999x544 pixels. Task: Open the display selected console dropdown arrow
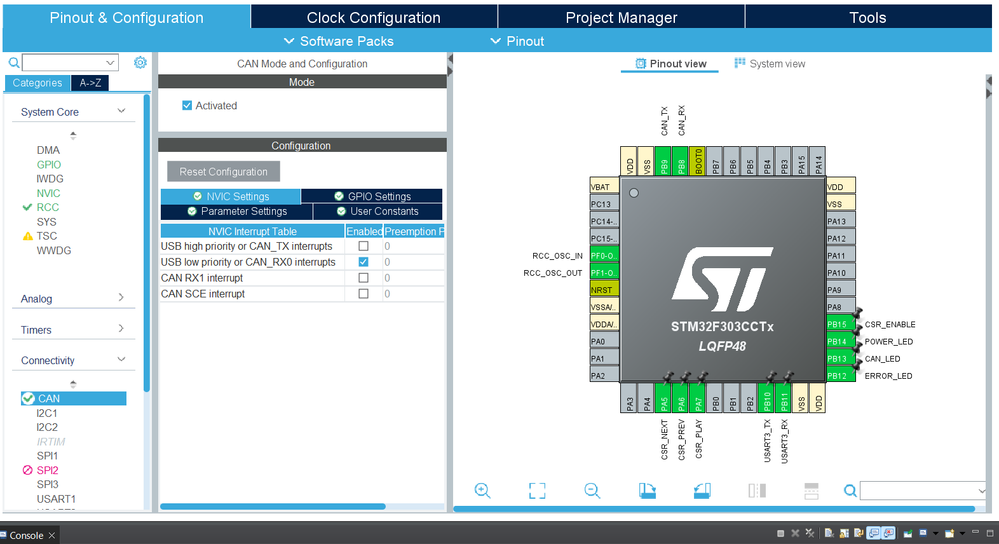point(935,533)
